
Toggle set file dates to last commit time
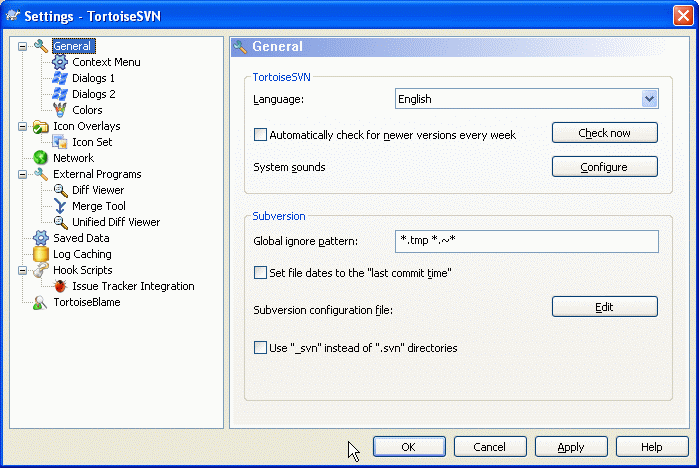tap(261, 273)
